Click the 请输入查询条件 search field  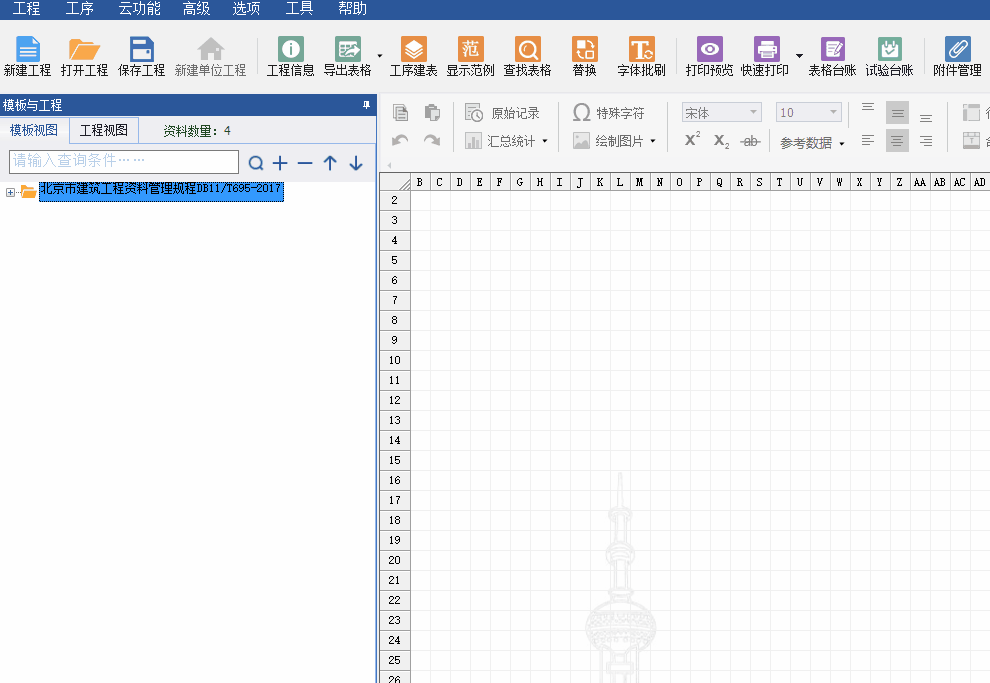coord(124,161)
